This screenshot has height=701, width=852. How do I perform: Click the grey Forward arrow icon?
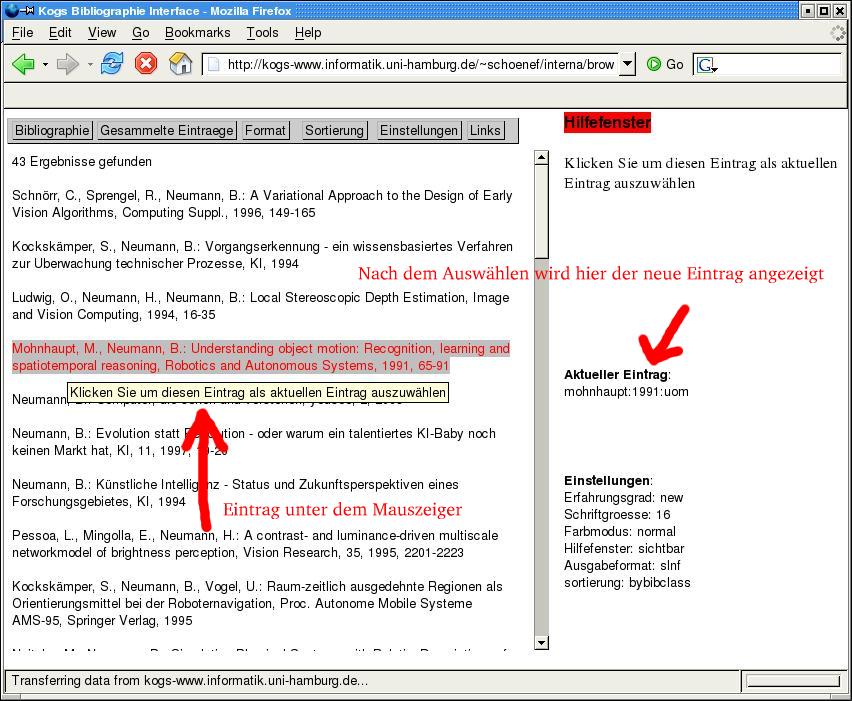click(x=68, y=64)
